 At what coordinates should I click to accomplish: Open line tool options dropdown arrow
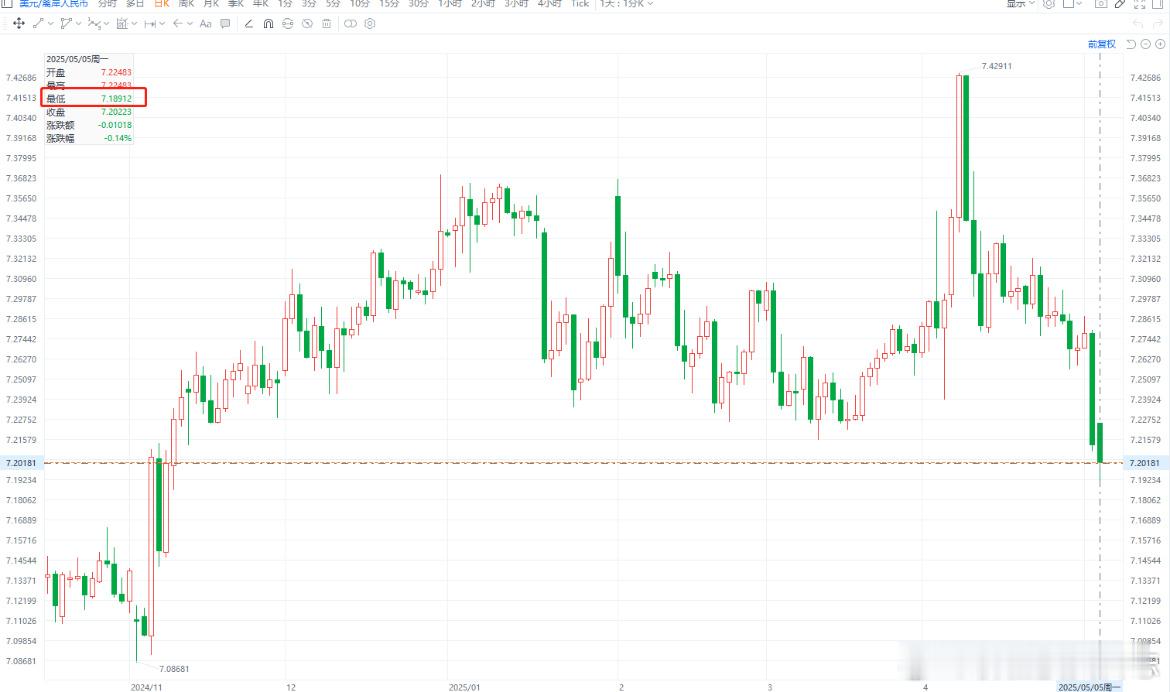coord(50,24)
